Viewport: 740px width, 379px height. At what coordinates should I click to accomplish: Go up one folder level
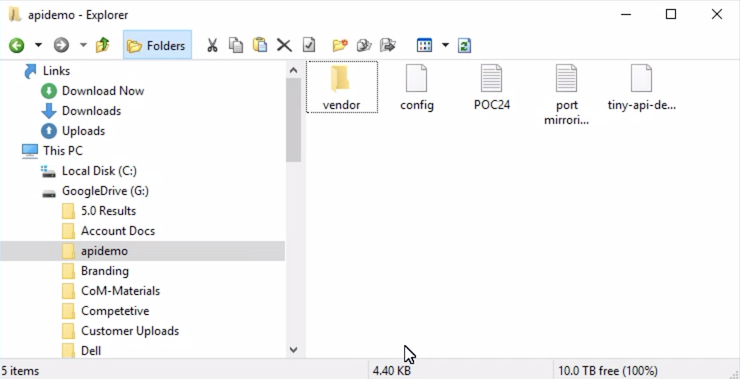102,45
